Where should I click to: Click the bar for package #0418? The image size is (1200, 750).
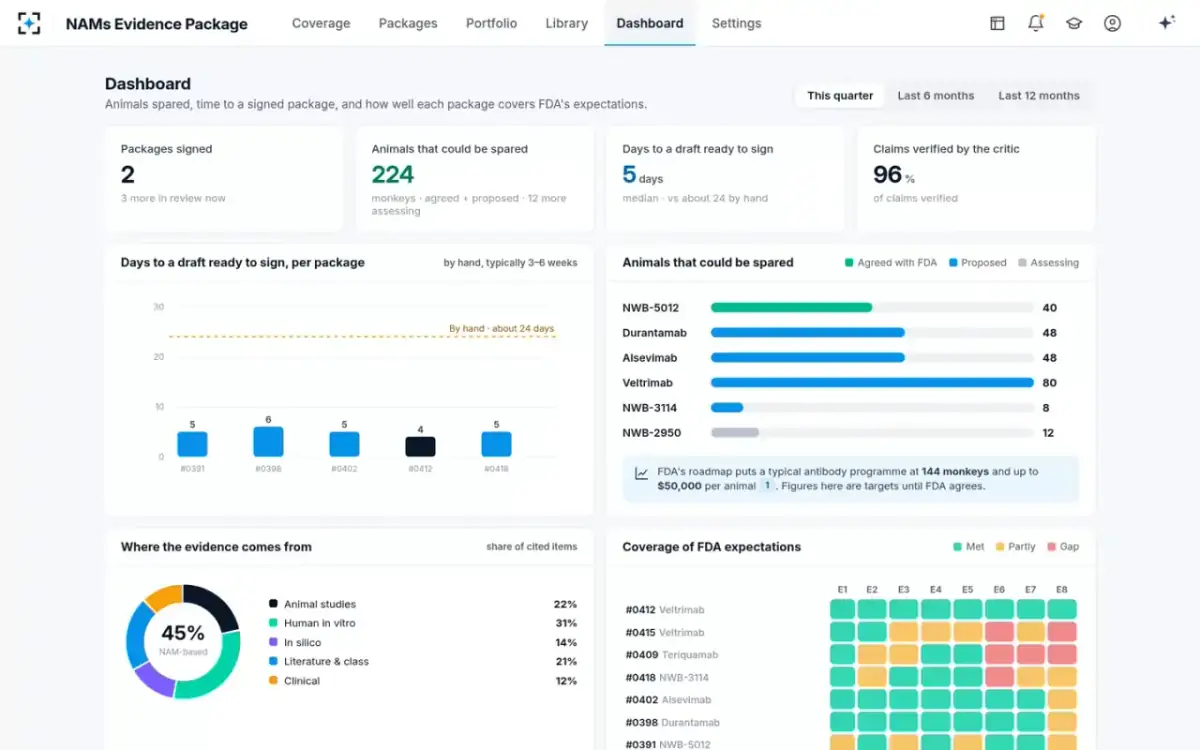tap(496, 444)
